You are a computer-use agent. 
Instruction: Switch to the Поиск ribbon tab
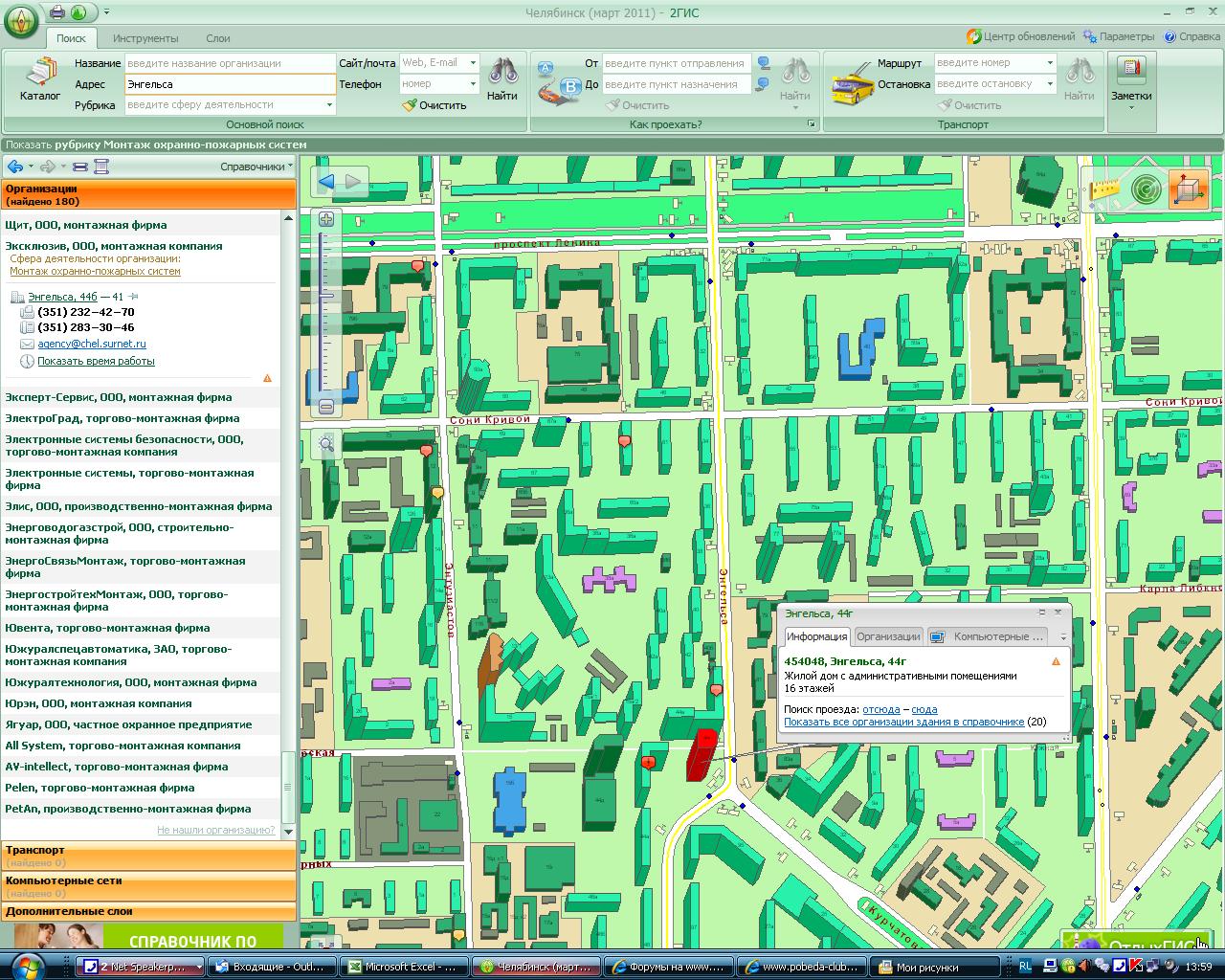(x=71, y=38)
